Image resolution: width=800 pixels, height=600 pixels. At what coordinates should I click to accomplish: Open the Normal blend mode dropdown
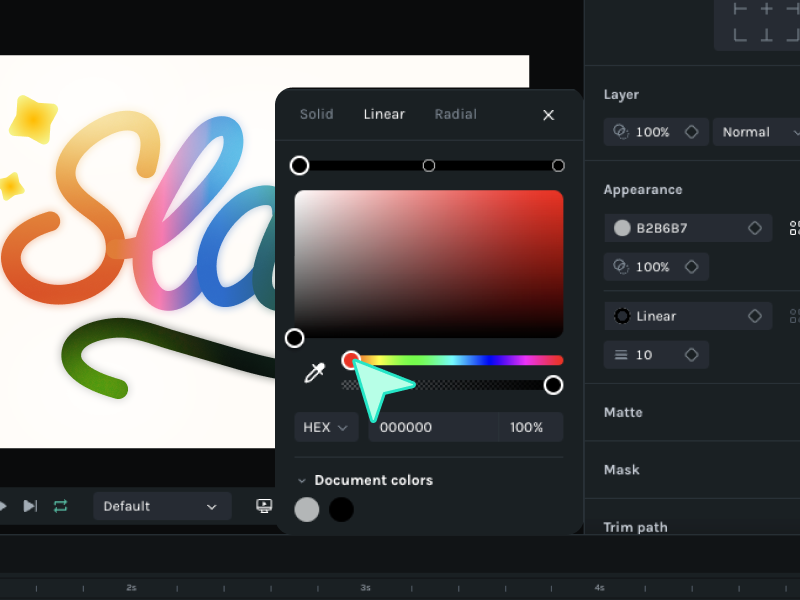click(758, 132)
